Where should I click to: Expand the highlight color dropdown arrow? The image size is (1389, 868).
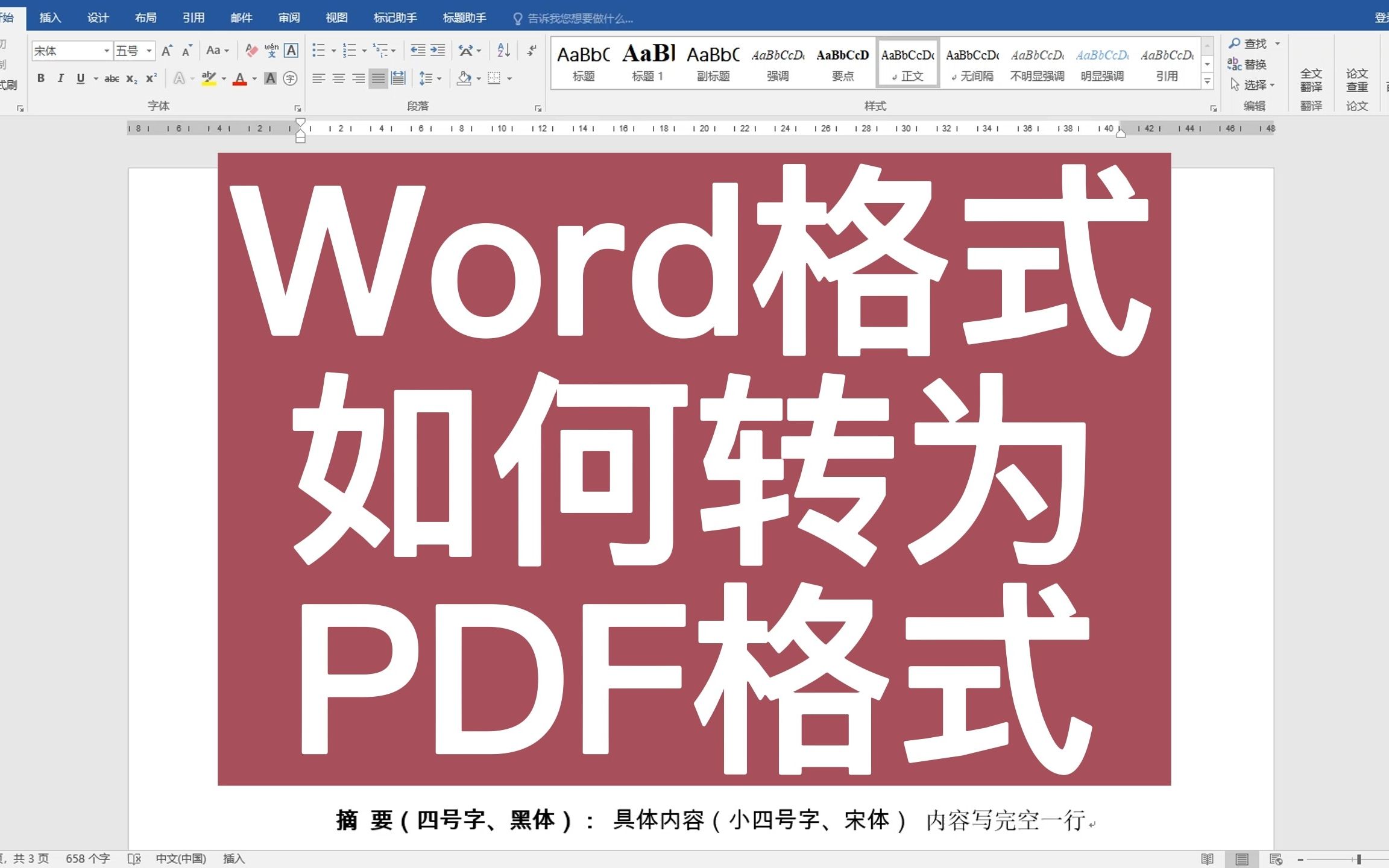224,78
